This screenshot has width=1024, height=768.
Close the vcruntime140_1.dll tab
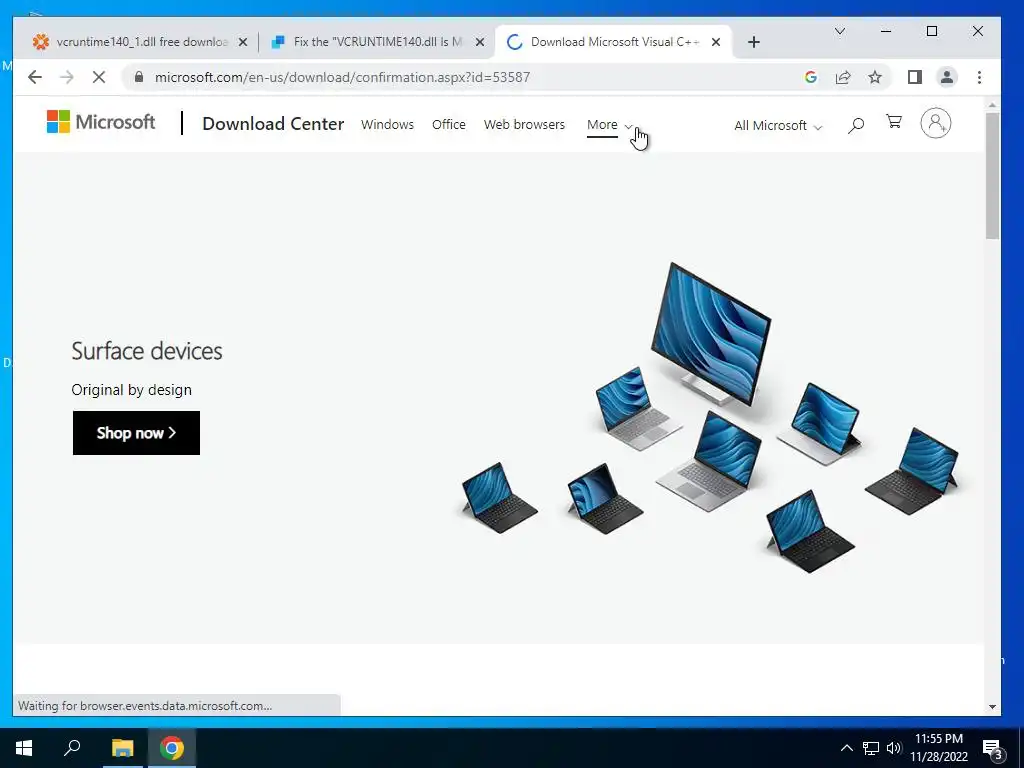pyautogui.click(x=243, y=42)
